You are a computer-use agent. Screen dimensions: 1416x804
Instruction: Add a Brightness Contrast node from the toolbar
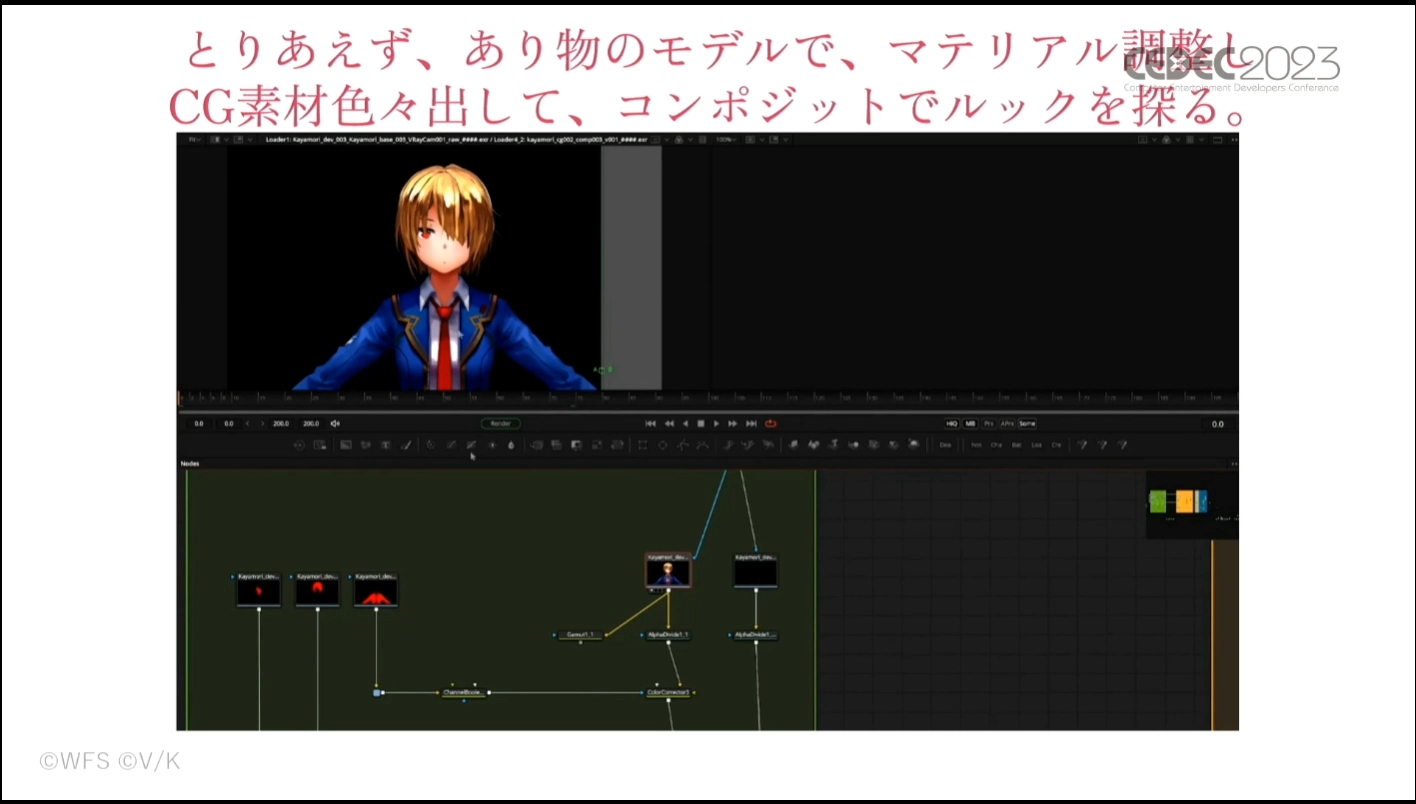tap(491, 445)
